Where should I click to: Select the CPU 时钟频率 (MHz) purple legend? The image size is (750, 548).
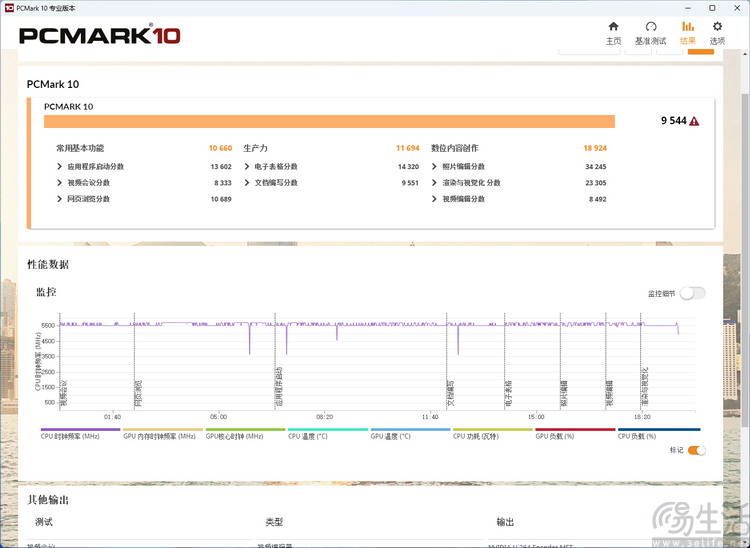pyautogui.click(x=80, y=434)
